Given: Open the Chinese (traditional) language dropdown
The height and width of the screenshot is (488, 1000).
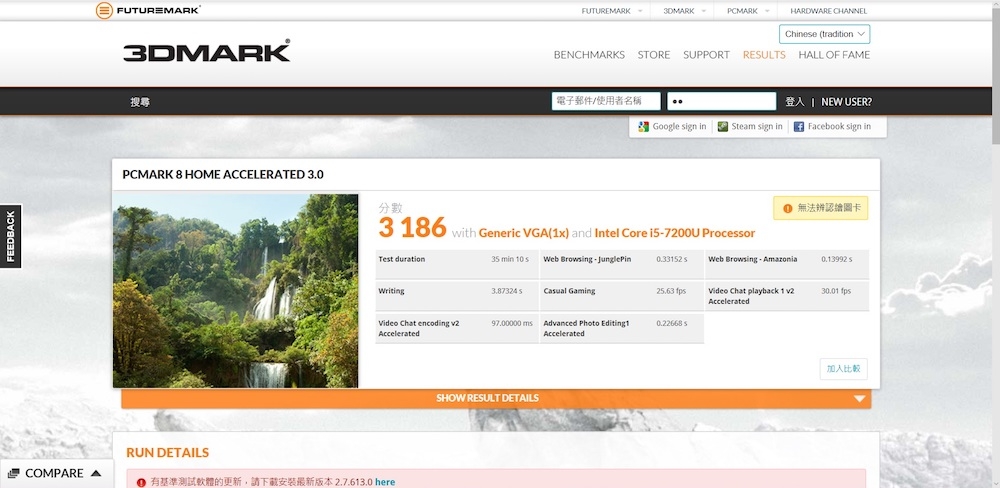Looking at the screenshot, I should (x=824, y=34).
